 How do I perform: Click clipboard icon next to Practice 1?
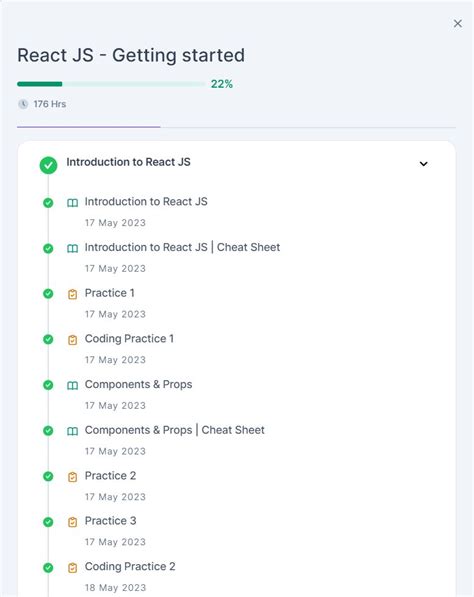[72, 294]
